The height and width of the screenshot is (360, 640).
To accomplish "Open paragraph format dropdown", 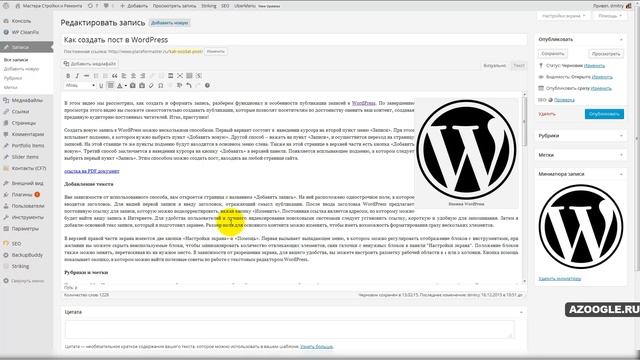I will coord(80,85).
